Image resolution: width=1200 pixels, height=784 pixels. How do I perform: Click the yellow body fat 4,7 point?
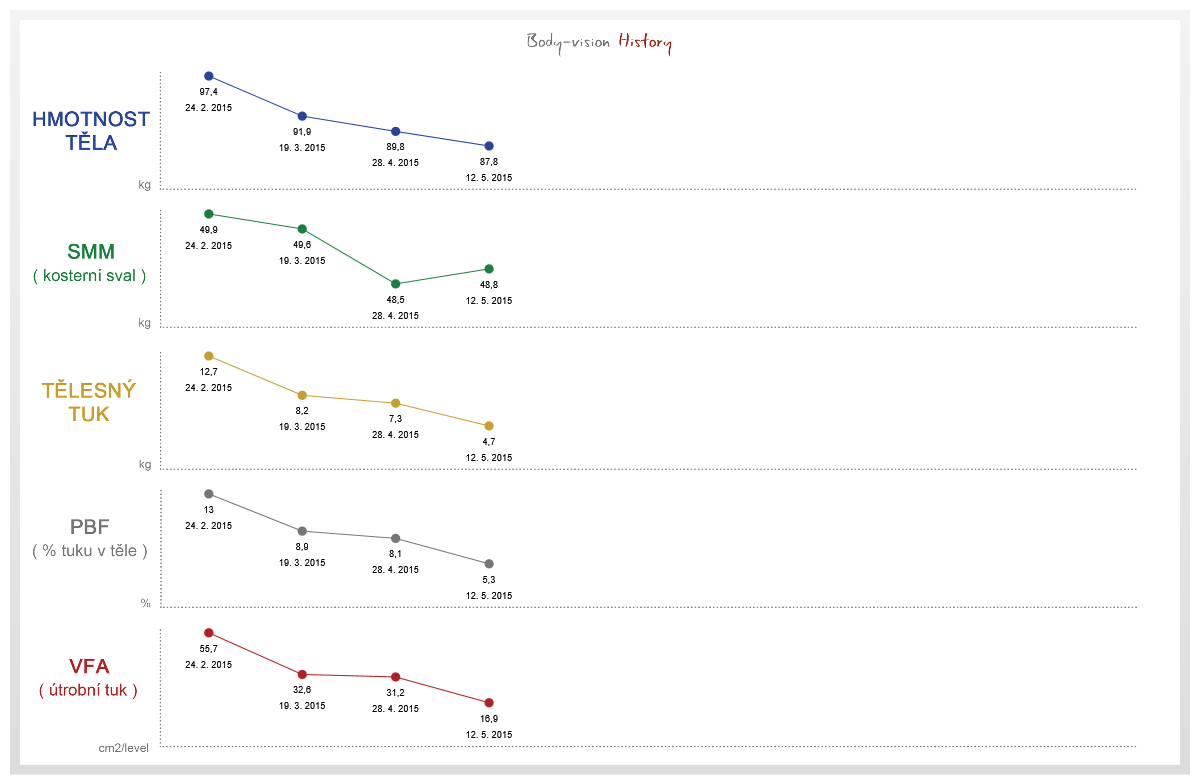[489, 426]
